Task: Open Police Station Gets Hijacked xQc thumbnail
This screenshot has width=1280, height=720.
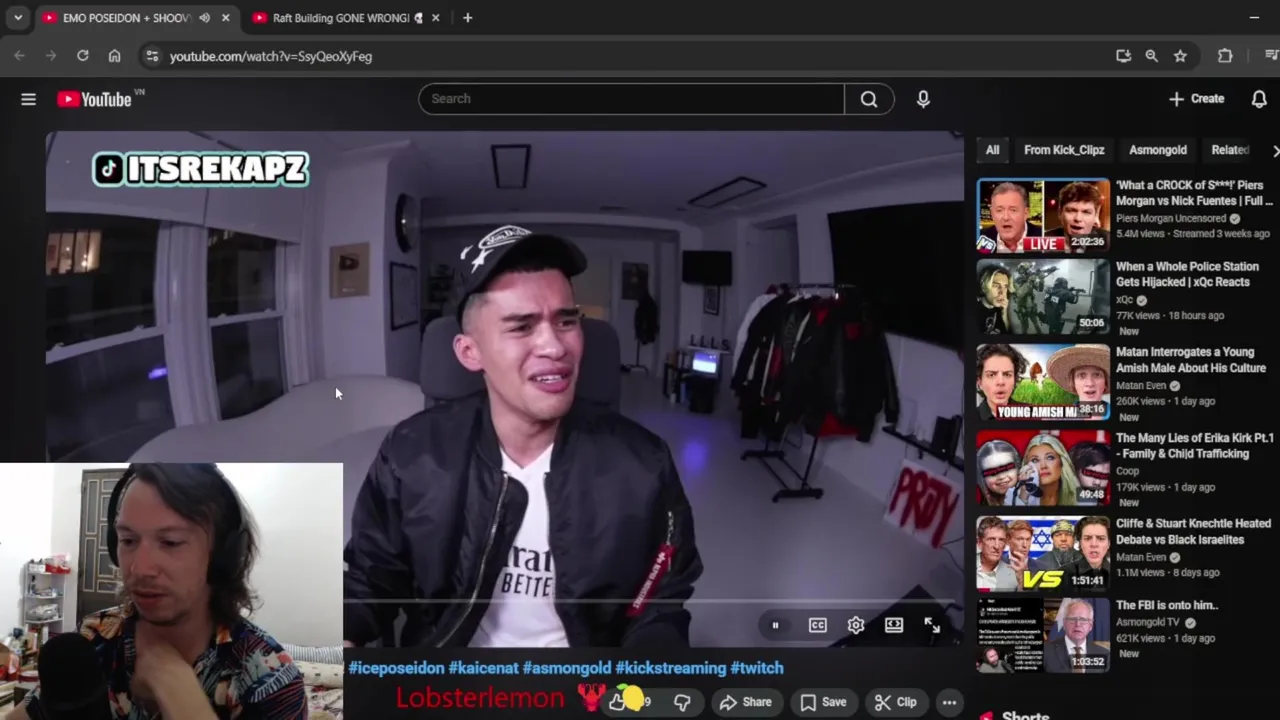Action: click(1043, 296)
